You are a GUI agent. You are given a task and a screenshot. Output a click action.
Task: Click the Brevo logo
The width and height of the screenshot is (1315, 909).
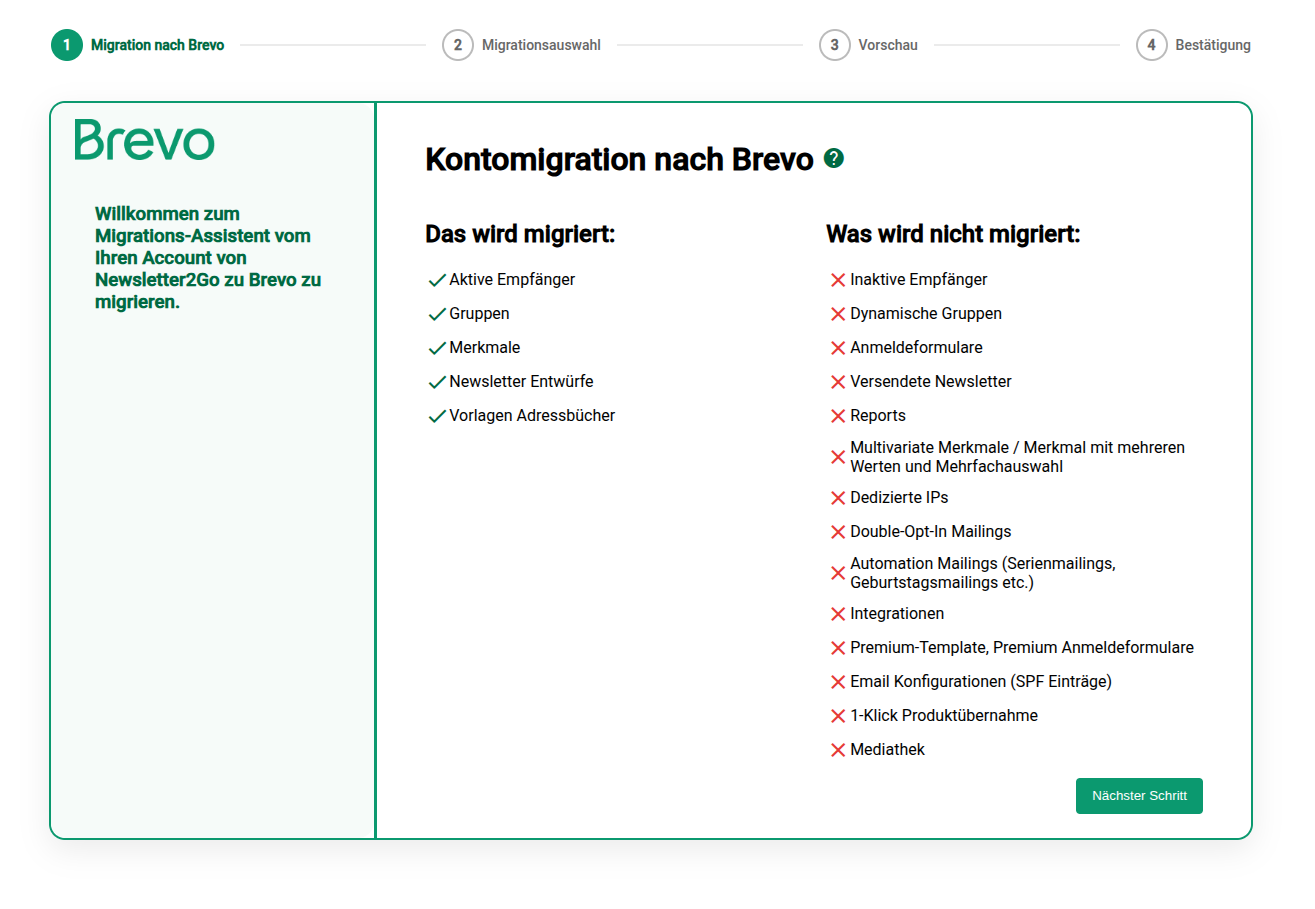tap(145, 141)
